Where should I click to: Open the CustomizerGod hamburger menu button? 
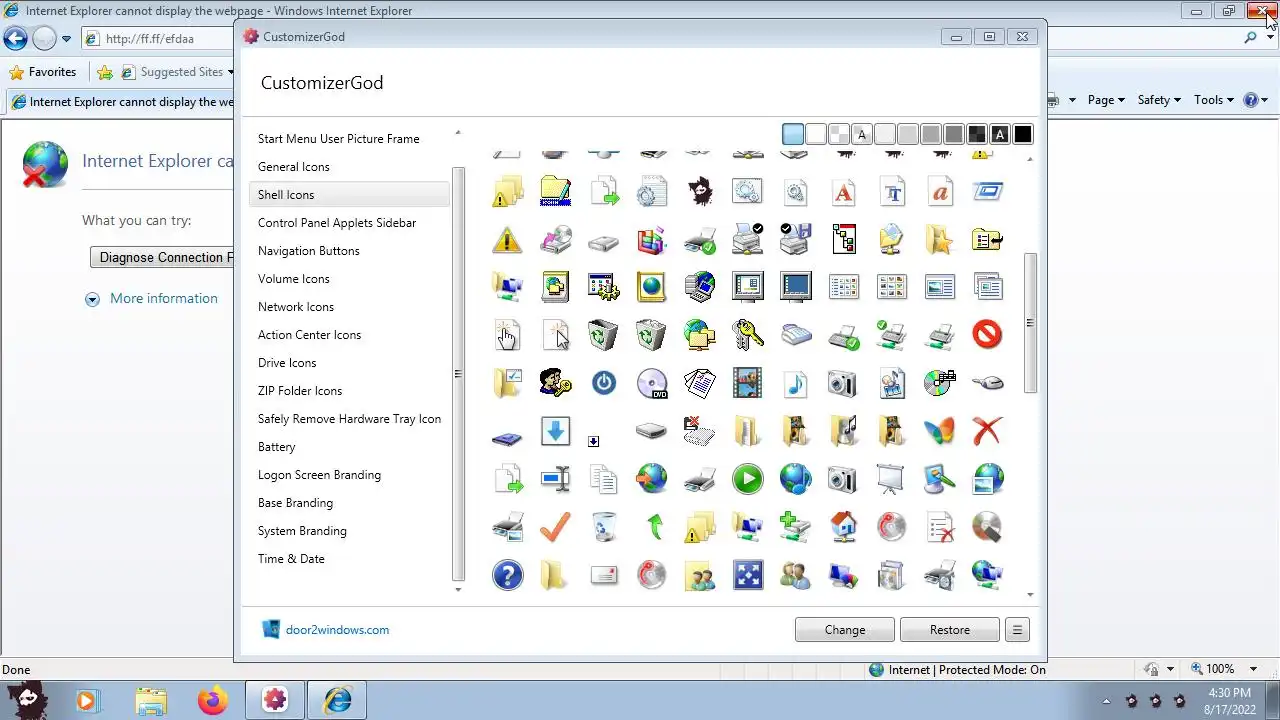pos(1017,630)
